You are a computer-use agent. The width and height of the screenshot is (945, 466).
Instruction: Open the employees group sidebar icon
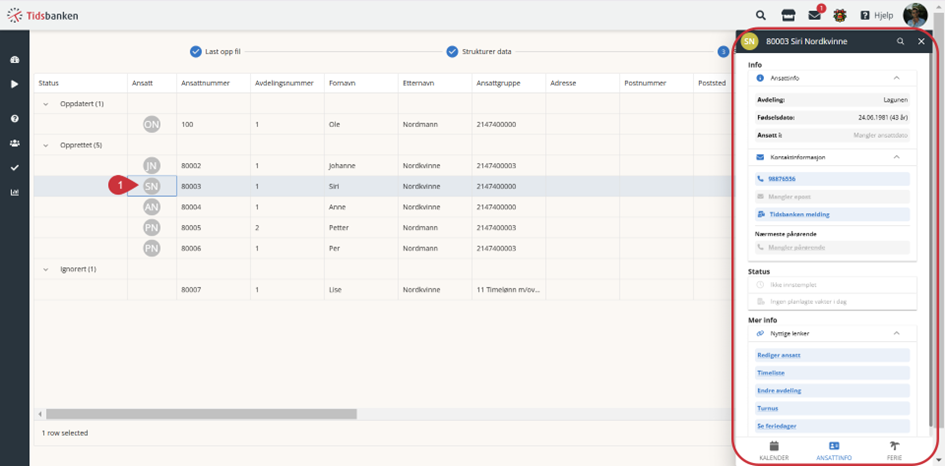[14, 143]
